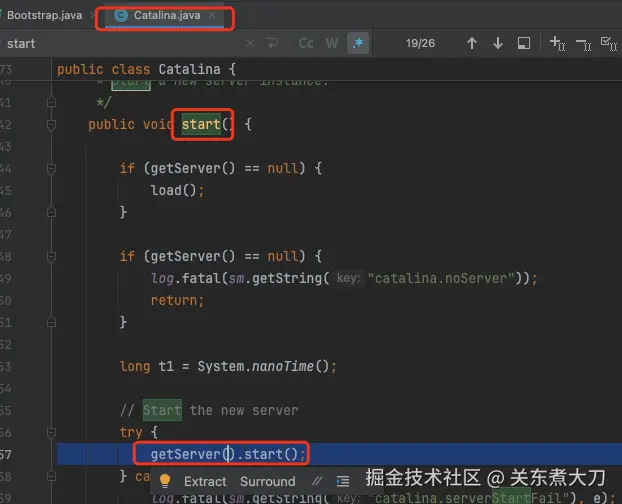Click the load(); call
Viewport: 622px width, 504px height.
177,191
